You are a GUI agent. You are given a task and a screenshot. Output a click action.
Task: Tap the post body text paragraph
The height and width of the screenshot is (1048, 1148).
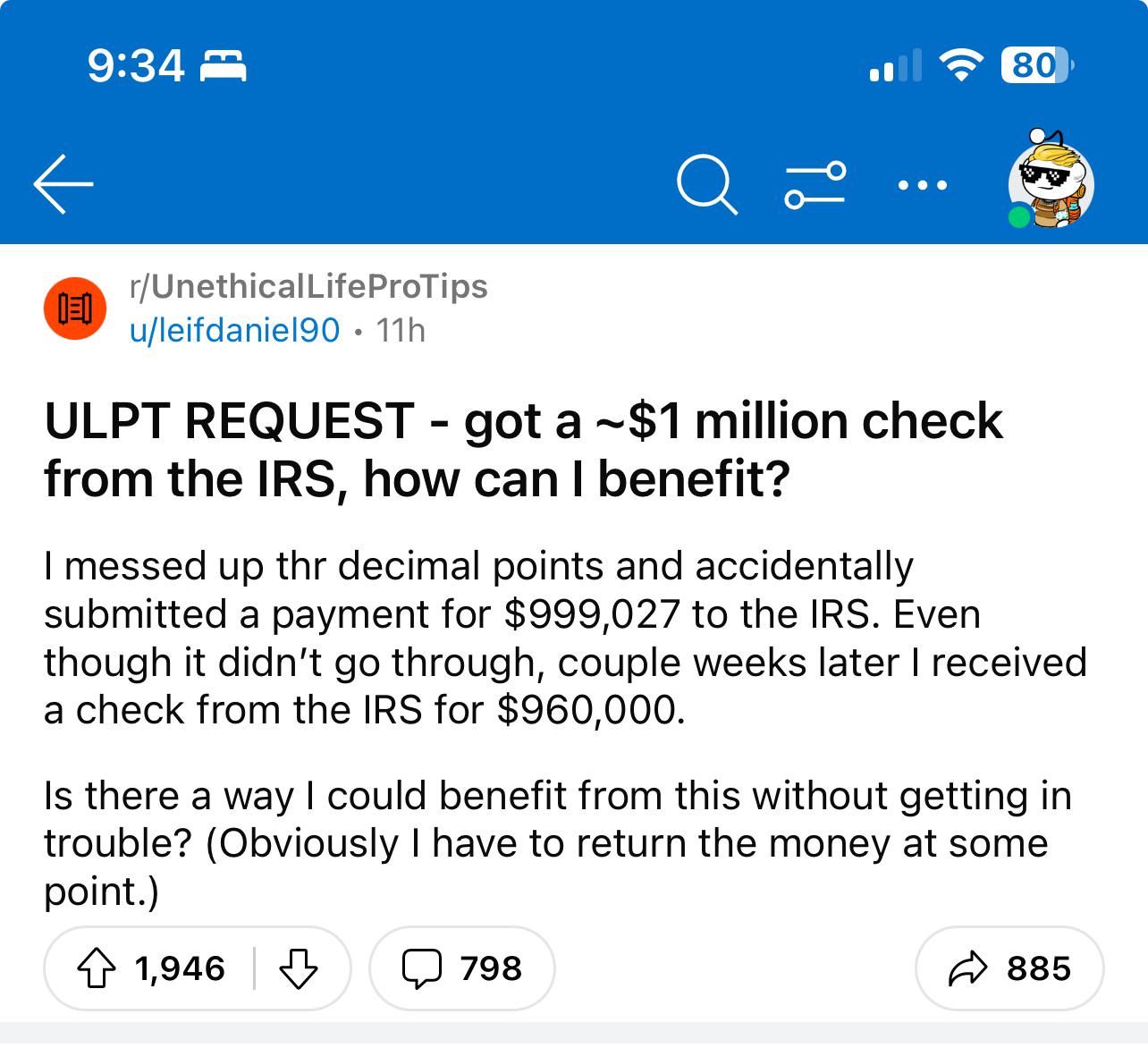565,638
